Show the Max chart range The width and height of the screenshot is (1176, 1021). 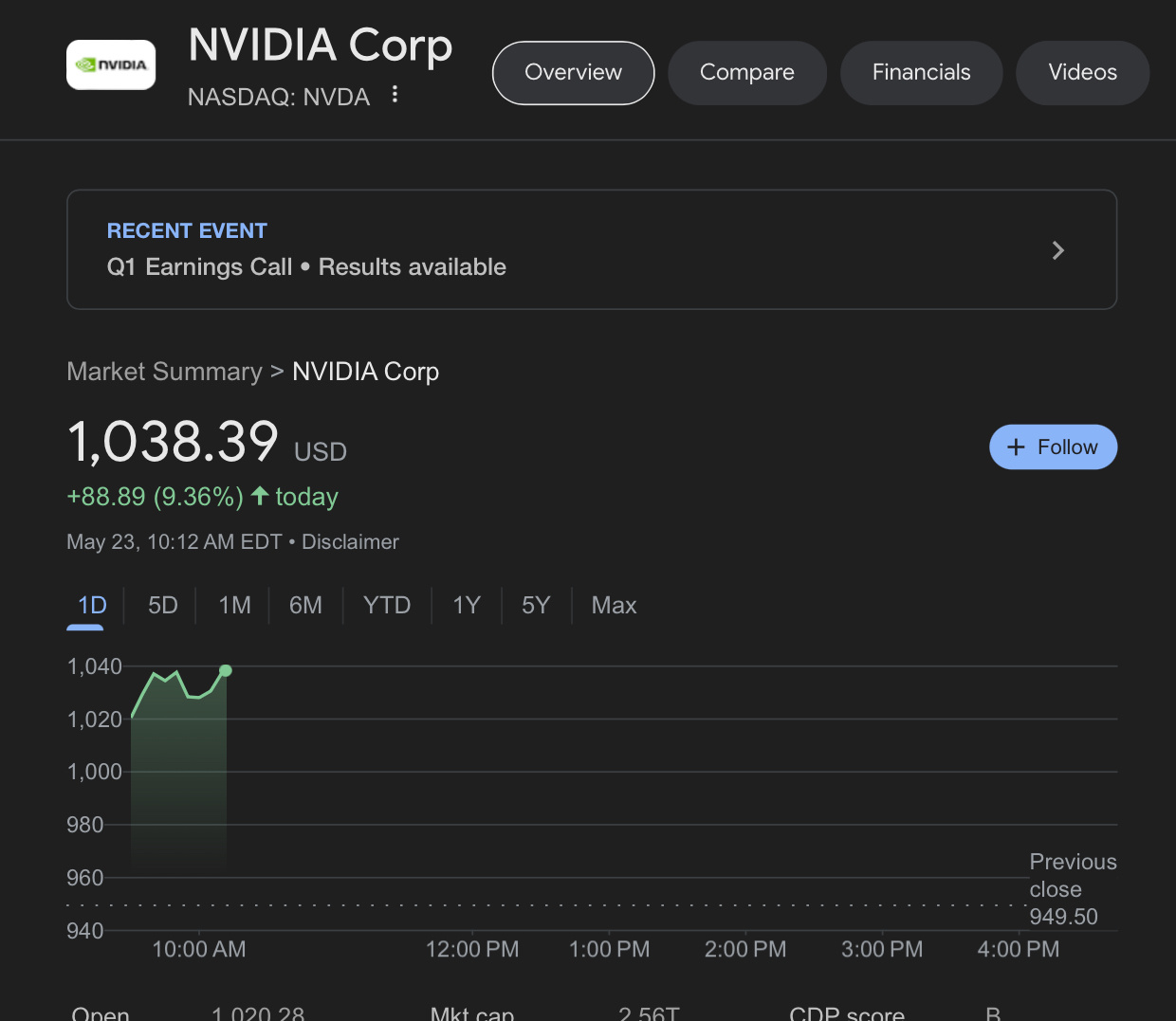tap(614, 606)
